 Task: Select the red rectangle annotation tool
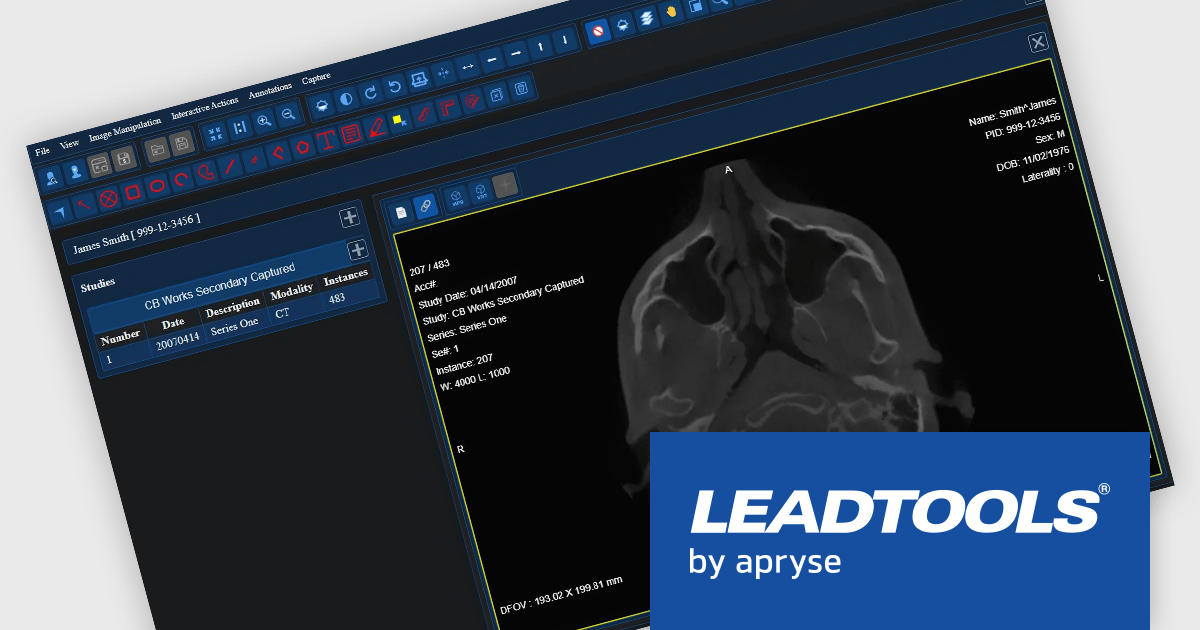pyautogui.click(x=132, y=191)
